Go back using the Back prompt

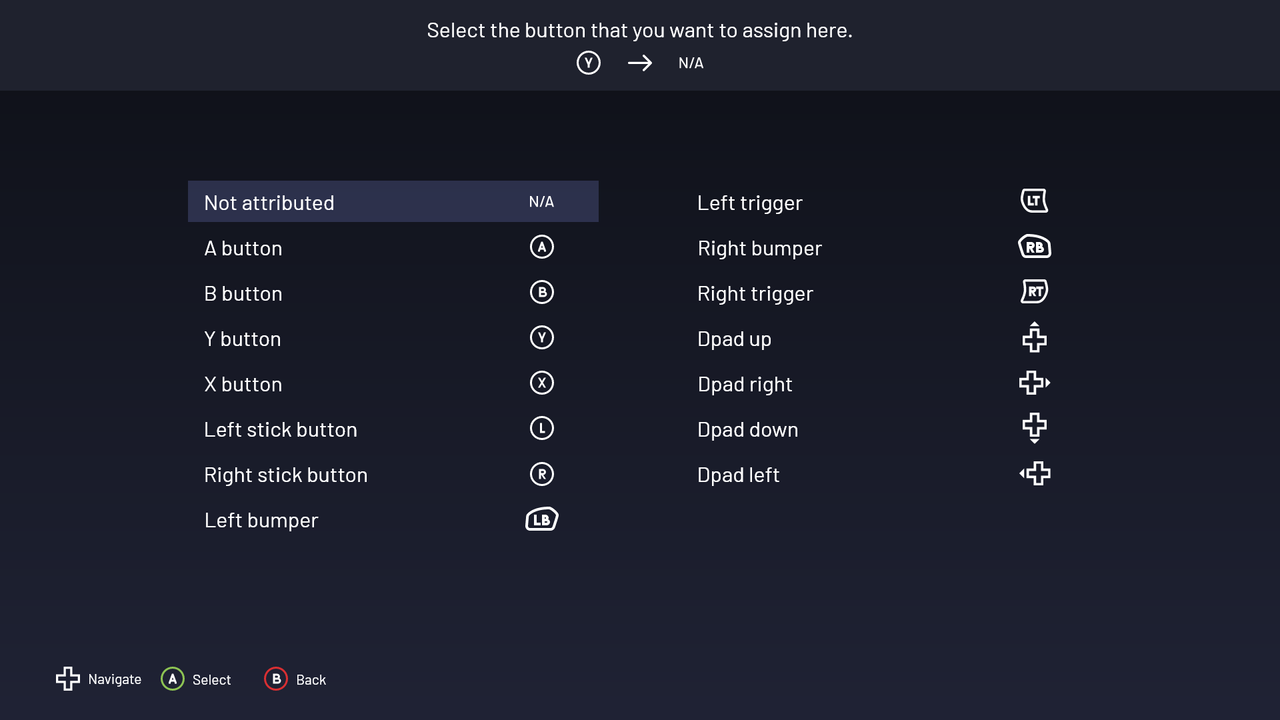295,679
